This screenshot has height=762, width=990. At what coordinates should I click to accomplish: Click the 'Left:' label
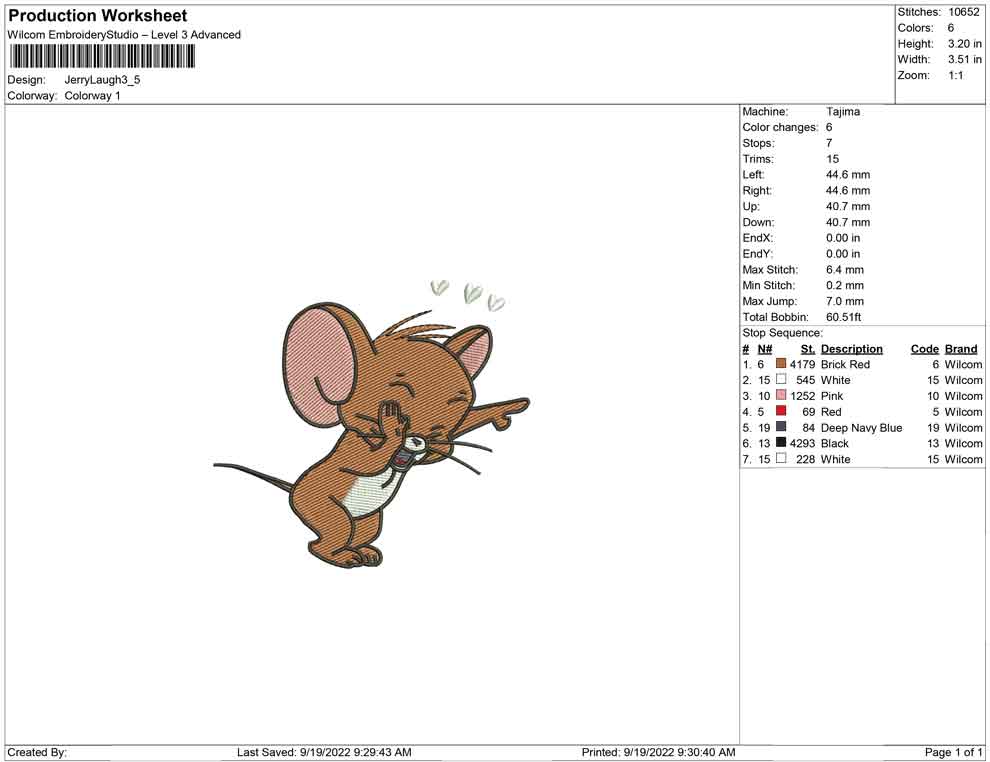coord(753,175)
